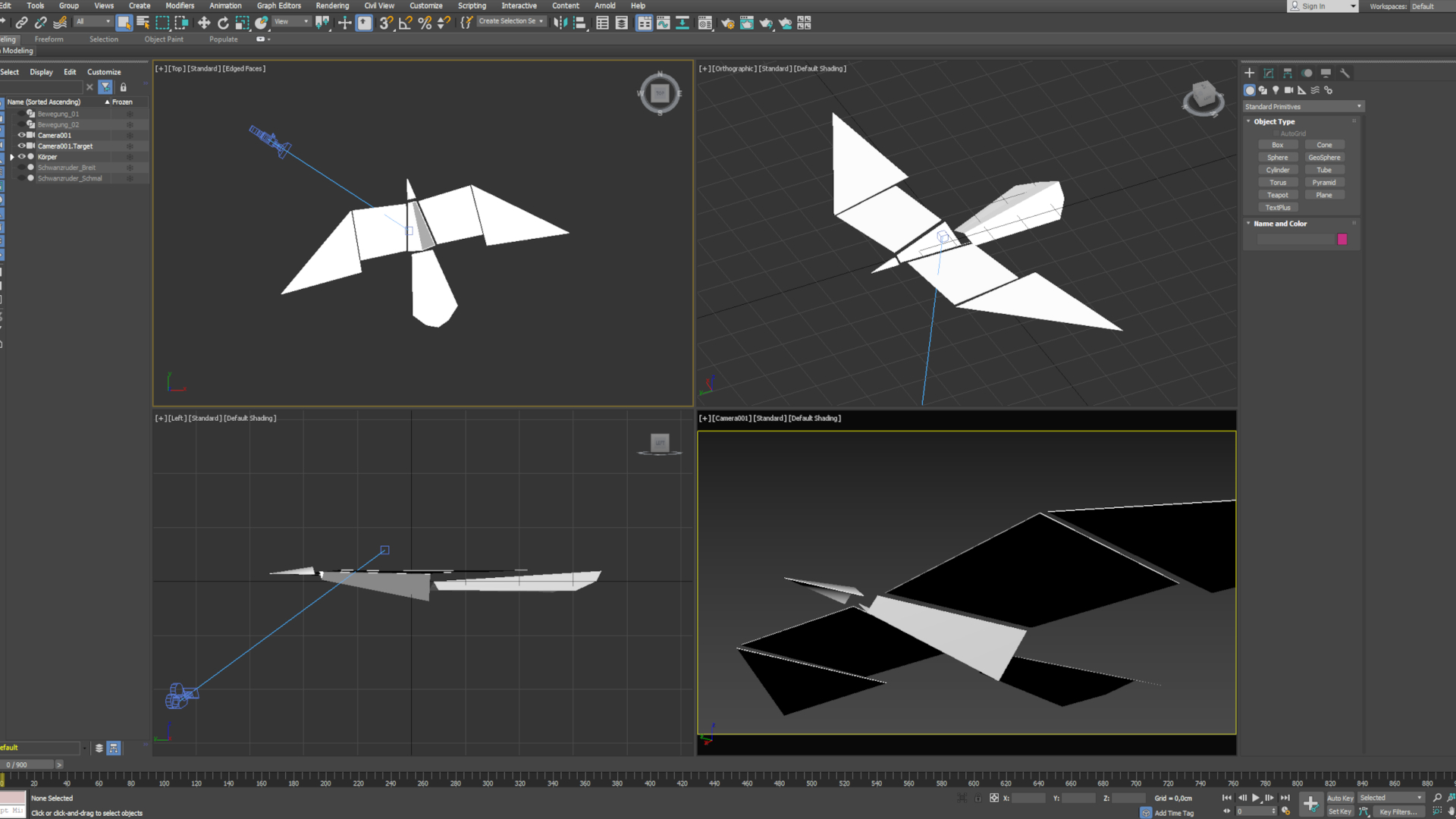Expand the Körper tree item

click(12, 157)
